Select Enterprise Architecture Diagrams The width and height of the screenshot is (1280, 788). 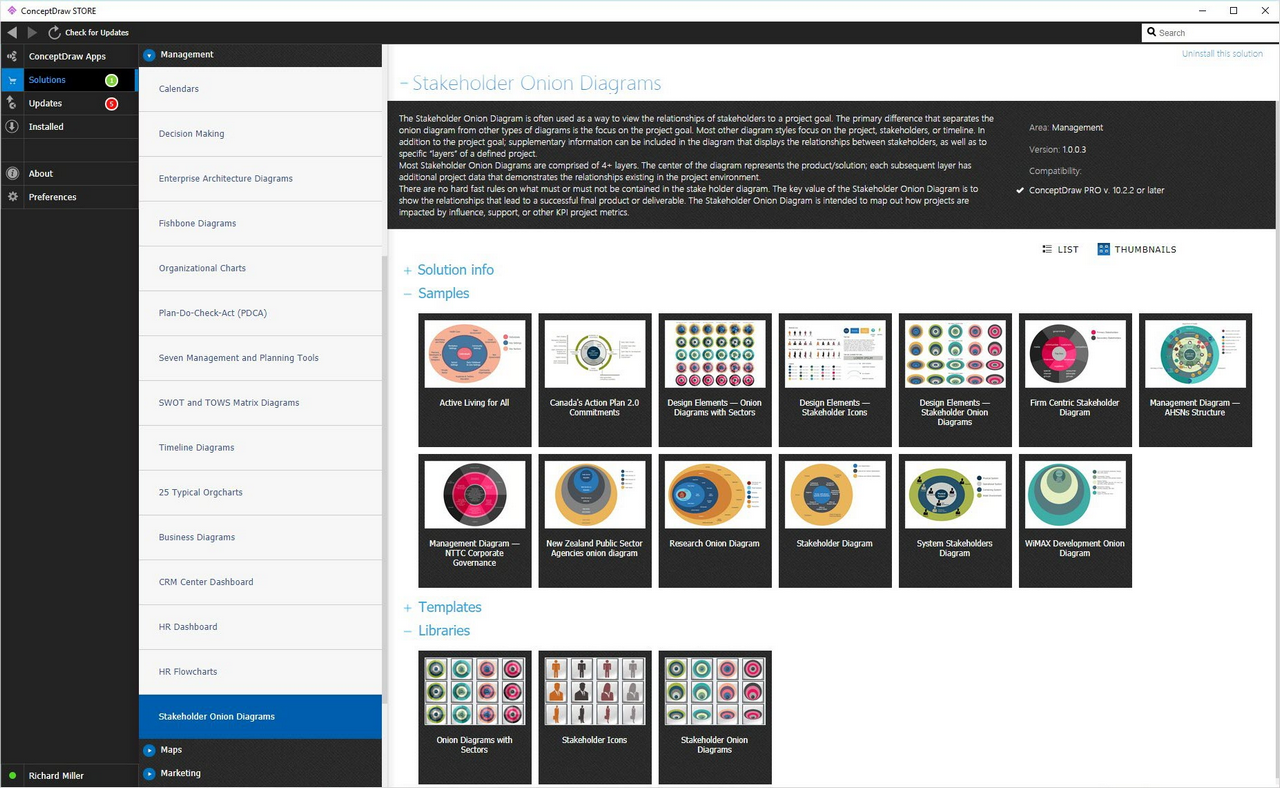[x=260, y=179]
